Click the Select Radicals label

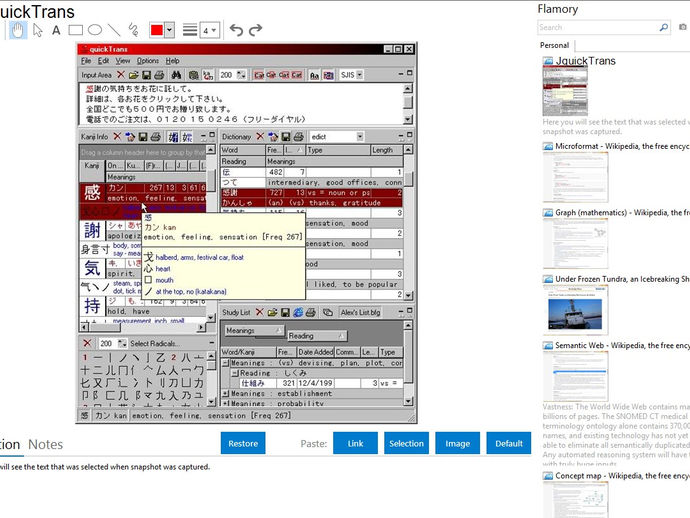(155, 343)
